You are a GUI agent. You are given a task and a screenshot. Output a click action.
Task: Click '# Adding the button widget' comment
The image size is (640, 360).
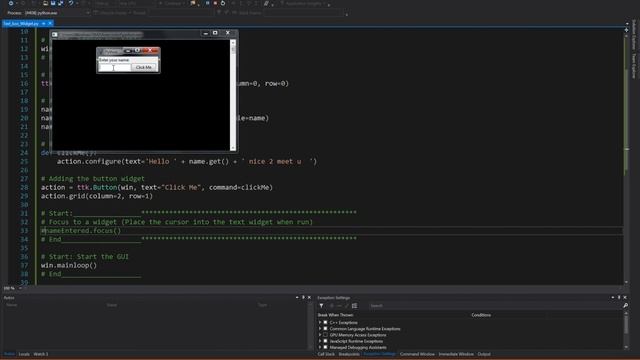[93, 179]
